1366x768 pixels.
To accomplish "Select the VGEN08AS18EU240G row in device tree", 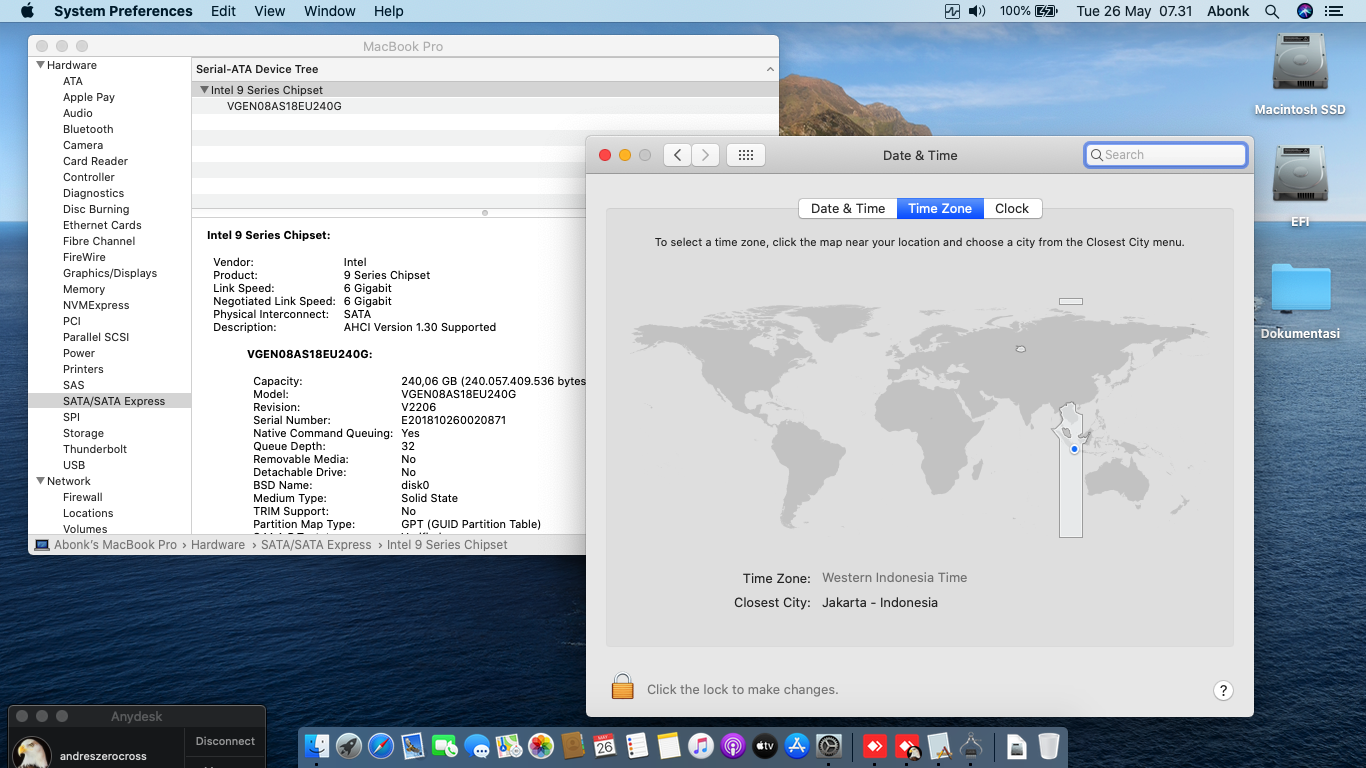I will pyautogui.click(x=485, y=106).
